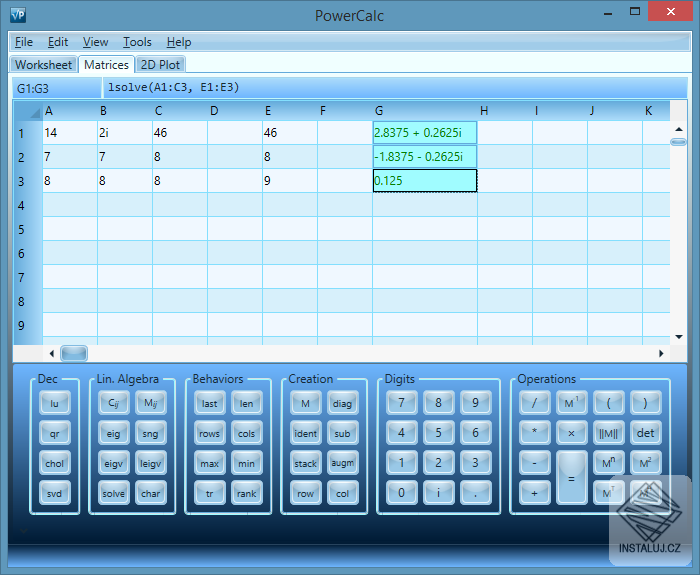Click digit 0 on the keypad
700x575 pixels.
[401, 492]
